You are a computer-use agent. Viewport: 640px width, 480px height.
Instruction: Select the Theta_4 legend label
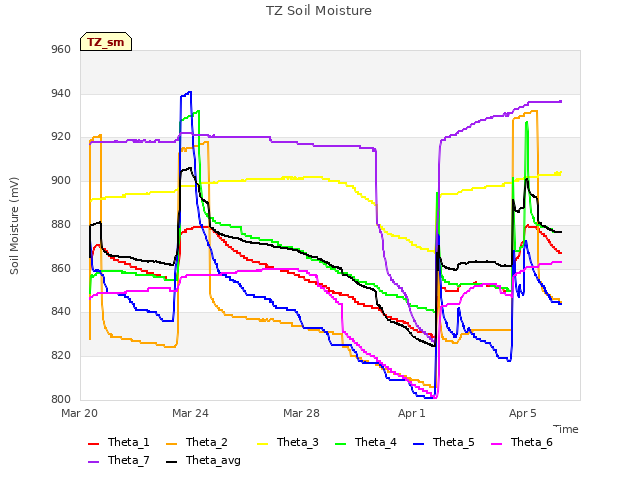click(x=376, y=442)
